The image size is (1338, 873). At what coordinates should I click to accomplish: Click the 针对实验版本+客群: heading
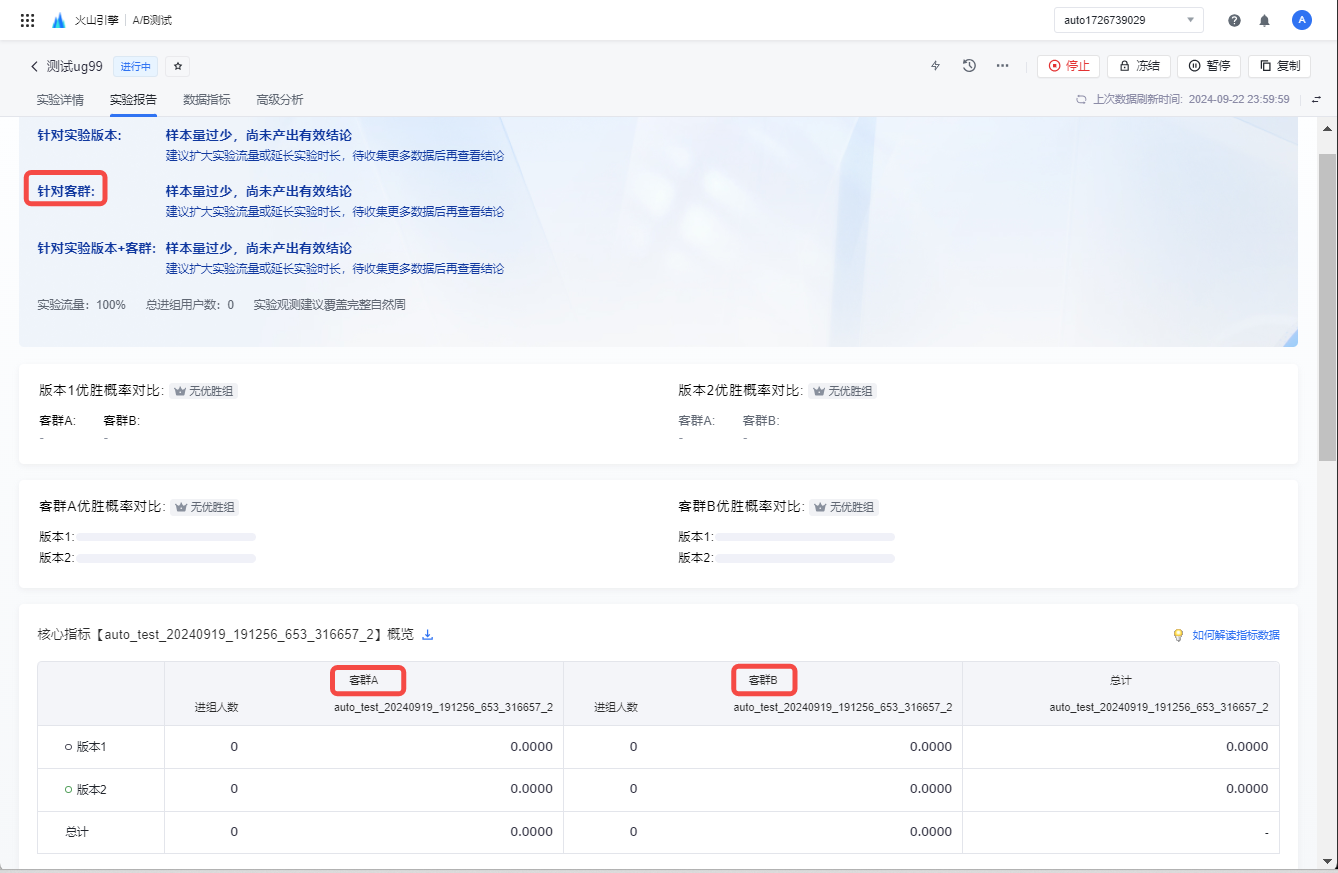[x=97, y=248]
